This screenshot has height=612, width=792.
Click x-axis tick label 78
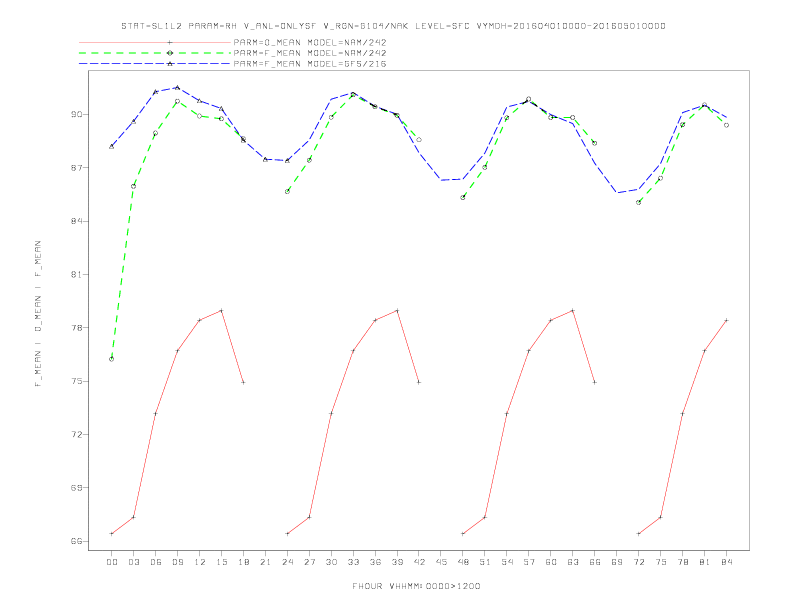point(683,562)
